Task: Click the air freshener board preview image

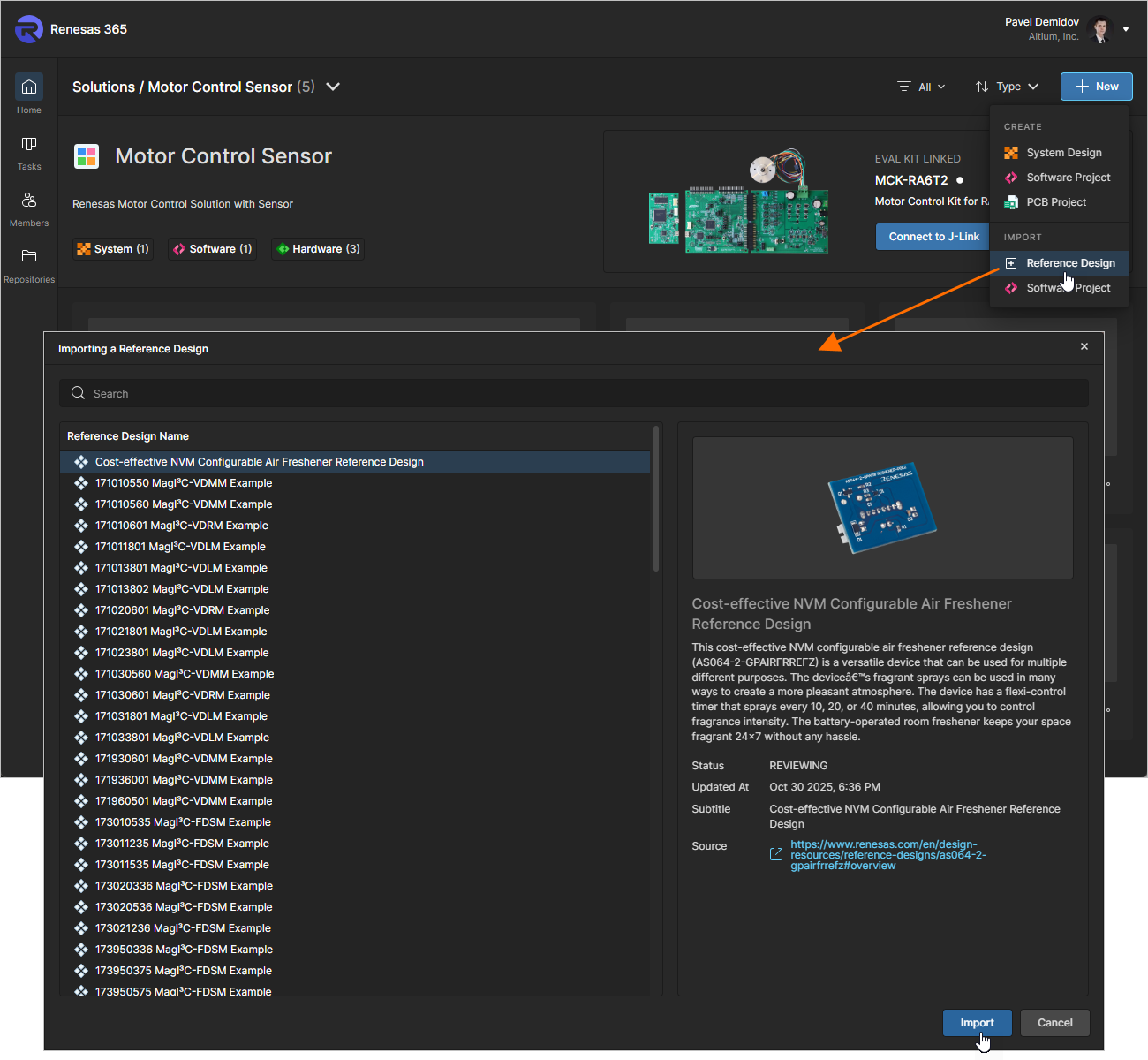Action: pos(882,508)
